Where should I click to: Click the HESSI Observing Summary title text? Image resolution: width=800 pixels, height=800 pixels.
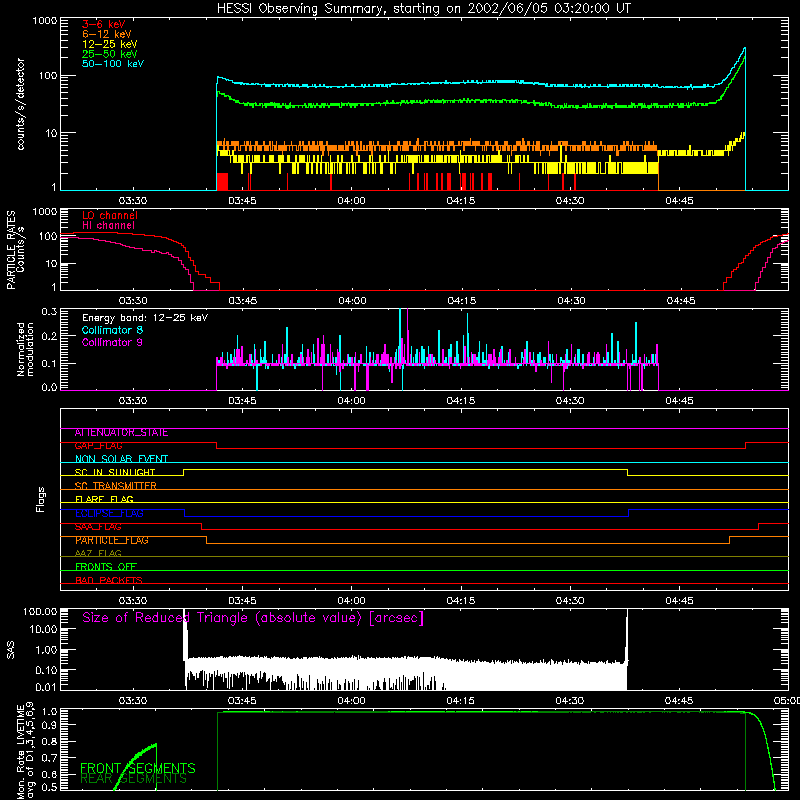[x=424, y=9]
